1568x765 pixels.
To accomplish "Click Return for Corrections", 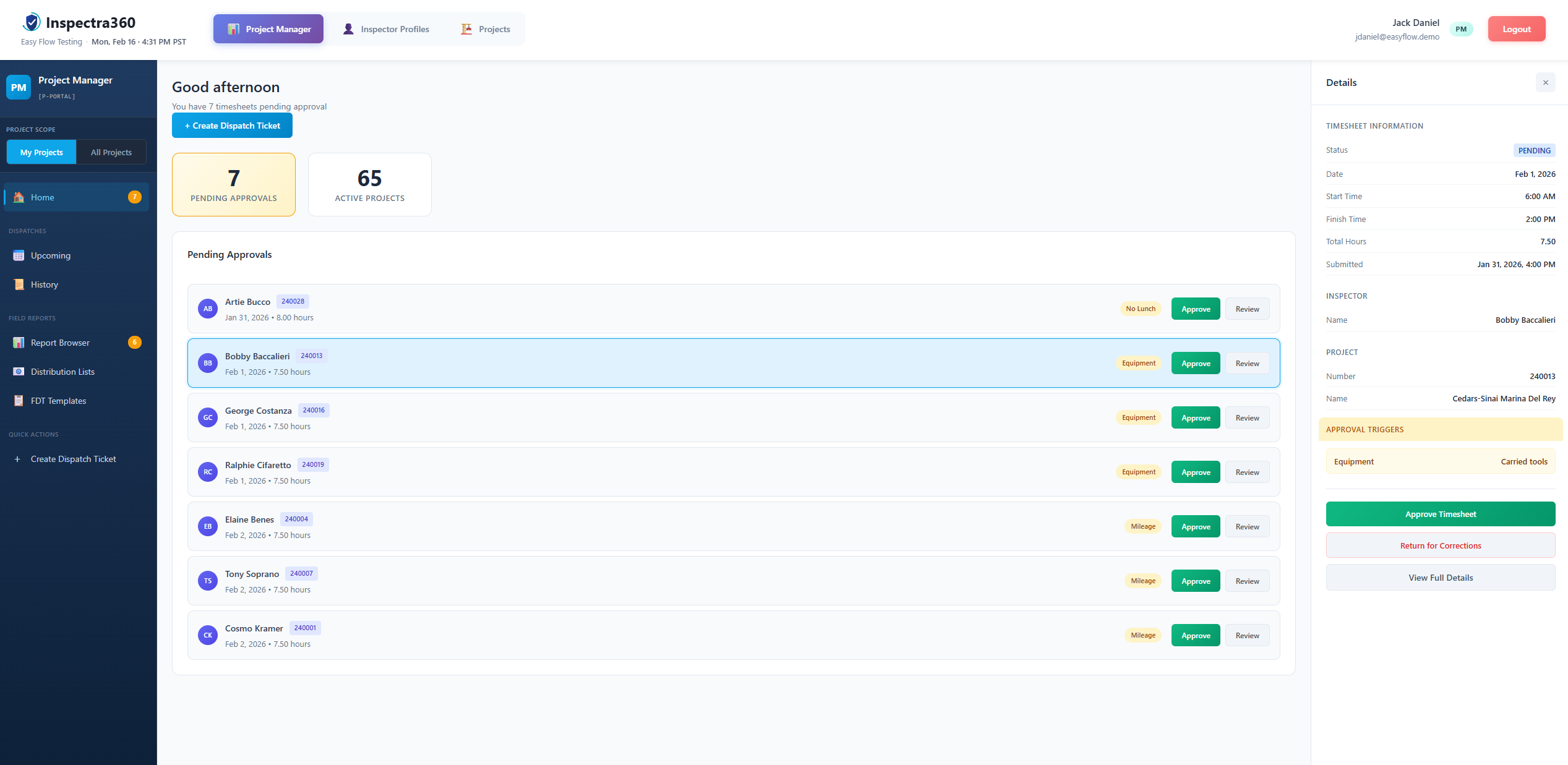I will (x=1440, y=545).
